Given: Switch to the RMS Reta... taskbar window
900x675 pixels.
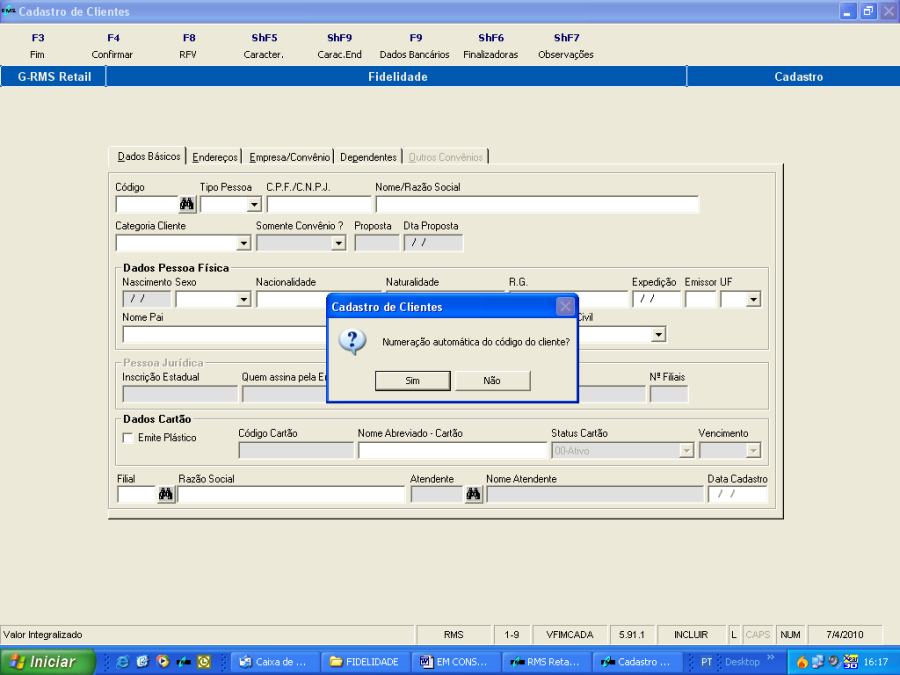Looking at the screenshot, I should click(545, 662).
